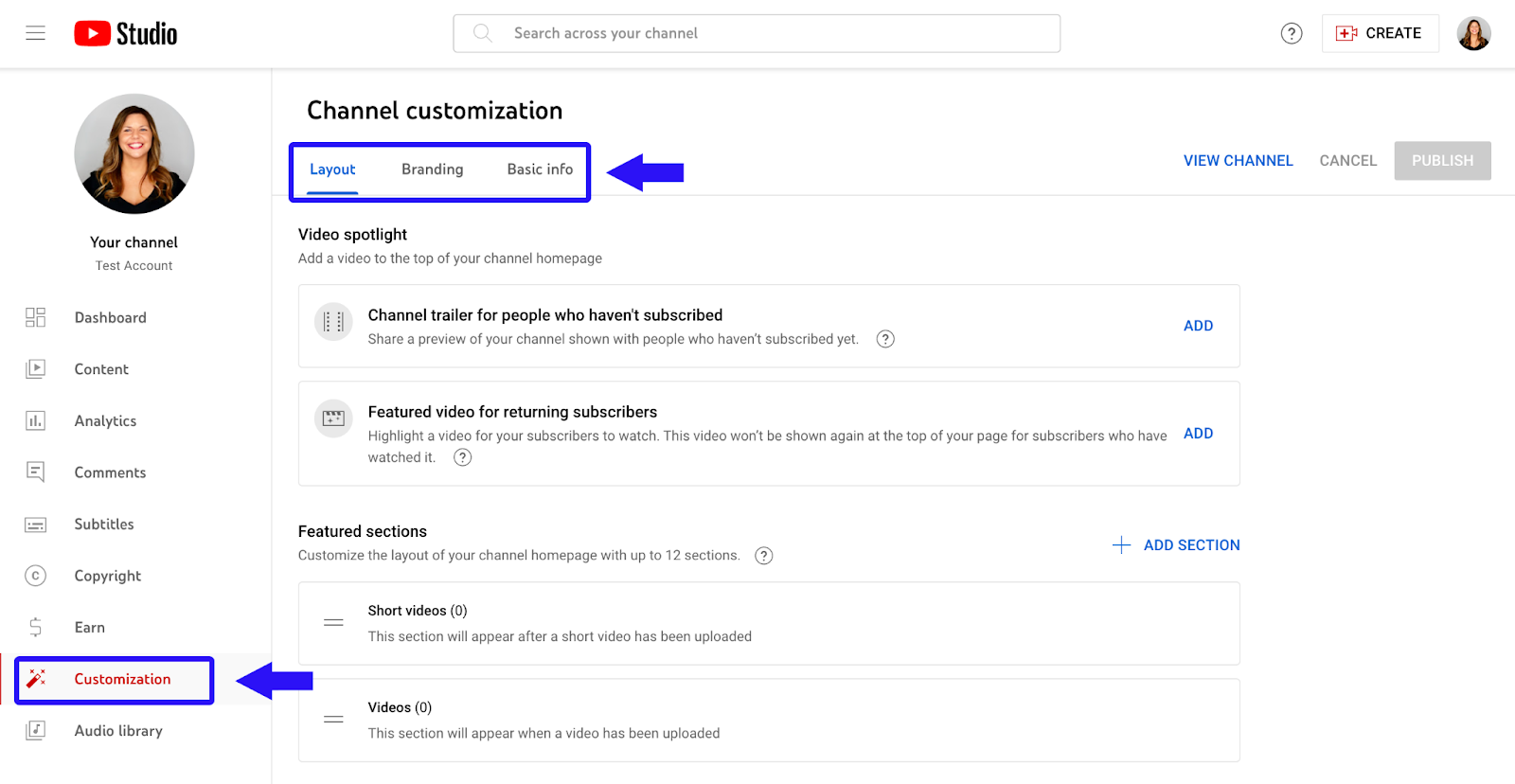Open Analytics via its bar chart icon

[35, 420]
